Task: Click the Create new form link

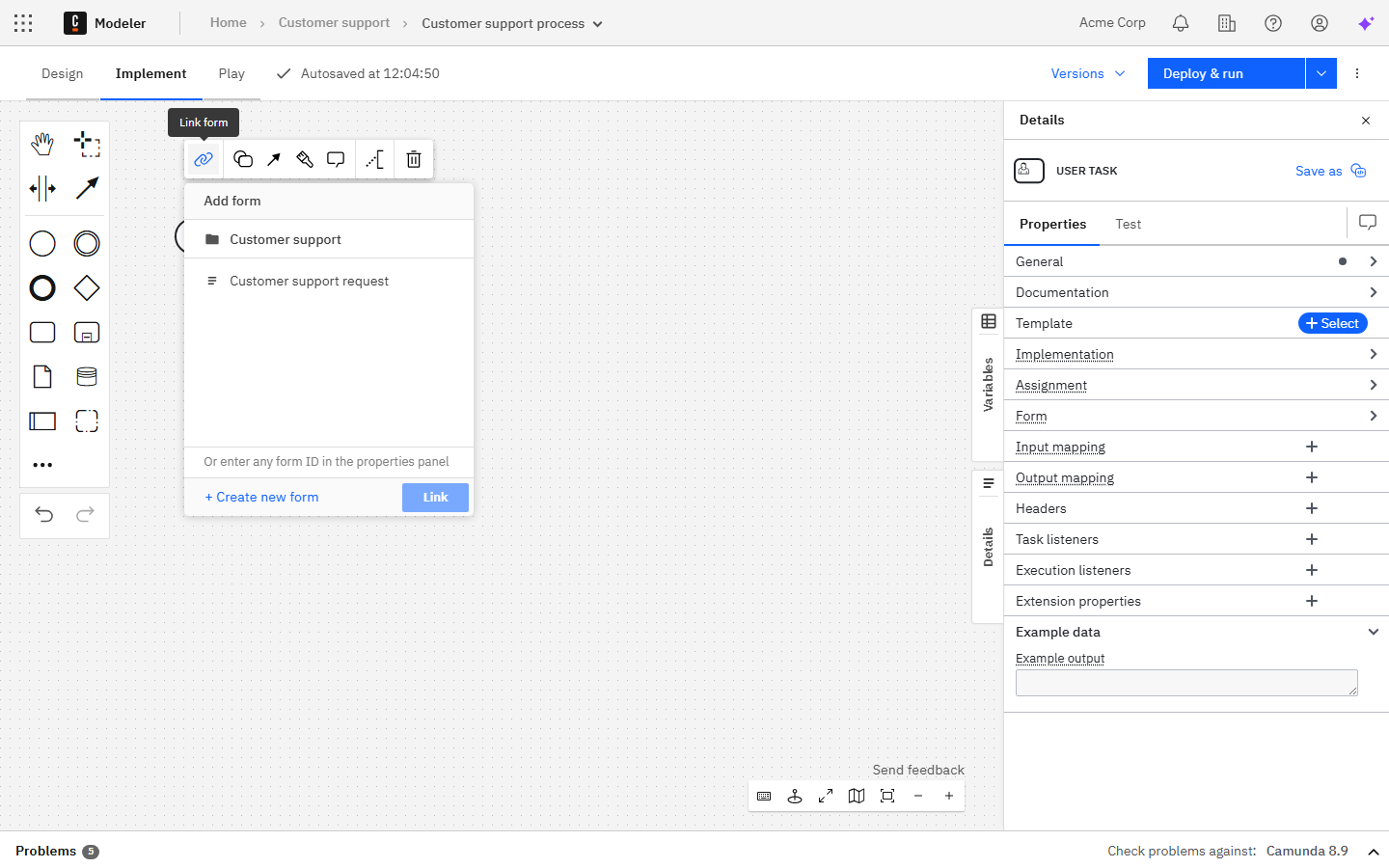Action: pos(261,497)
